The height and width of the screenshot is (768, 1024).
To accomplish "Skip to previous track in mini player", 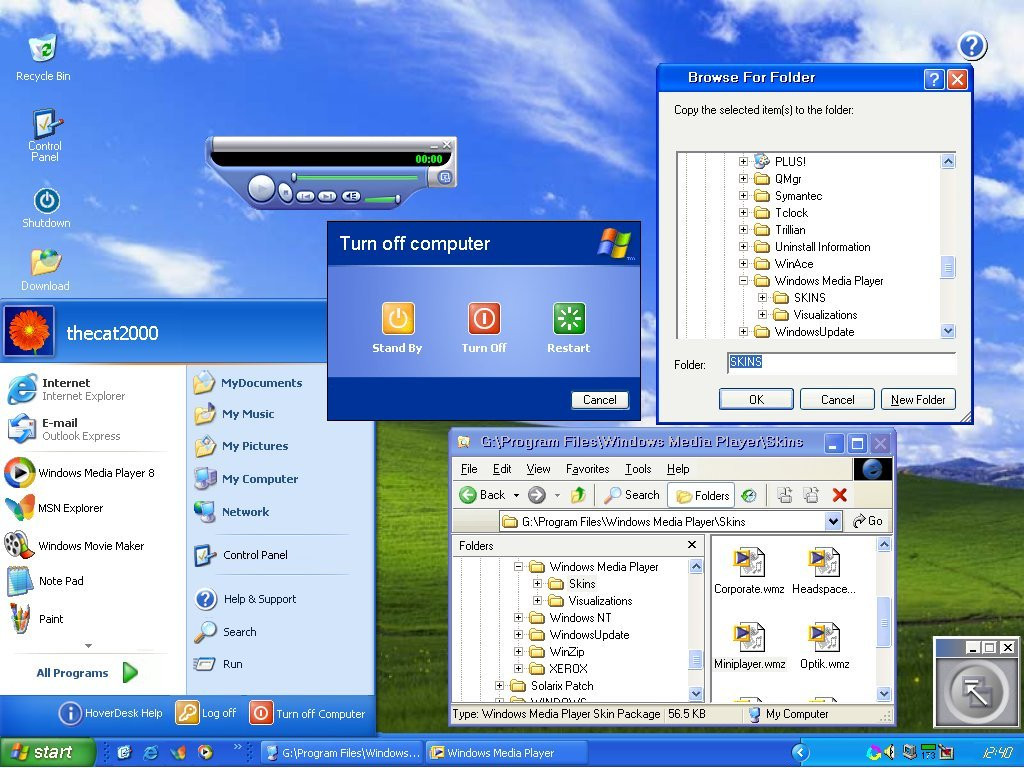I will point(305,196).
